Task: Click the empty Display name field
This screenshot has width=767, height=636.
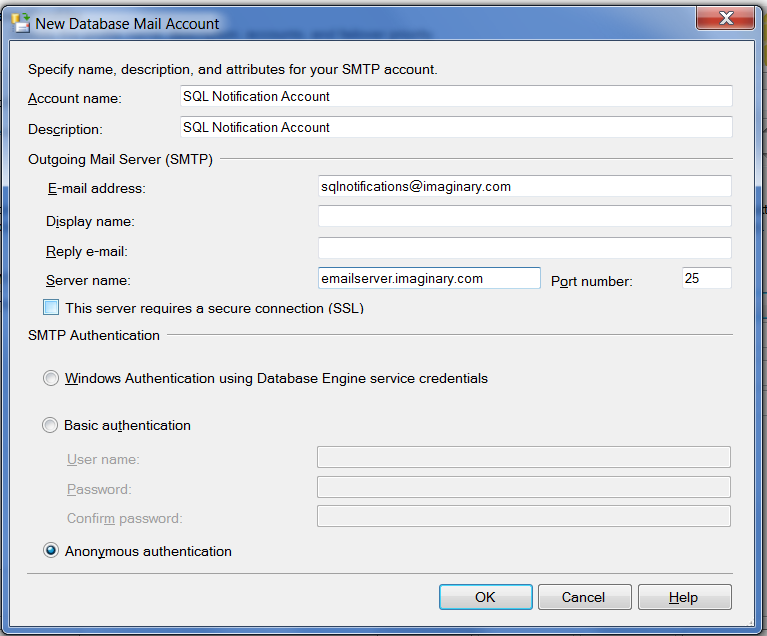Action: (x=524, y=217)
